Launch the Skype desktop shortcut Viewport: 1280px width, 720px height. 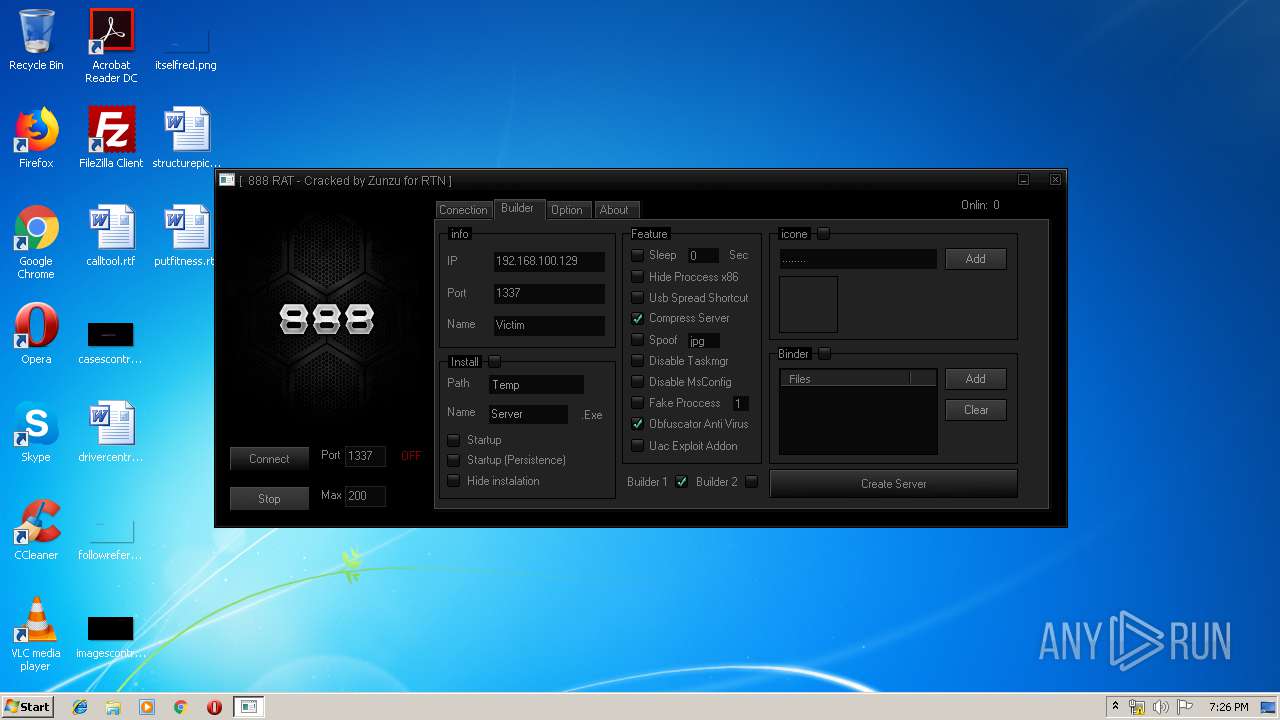click(36, 432)
